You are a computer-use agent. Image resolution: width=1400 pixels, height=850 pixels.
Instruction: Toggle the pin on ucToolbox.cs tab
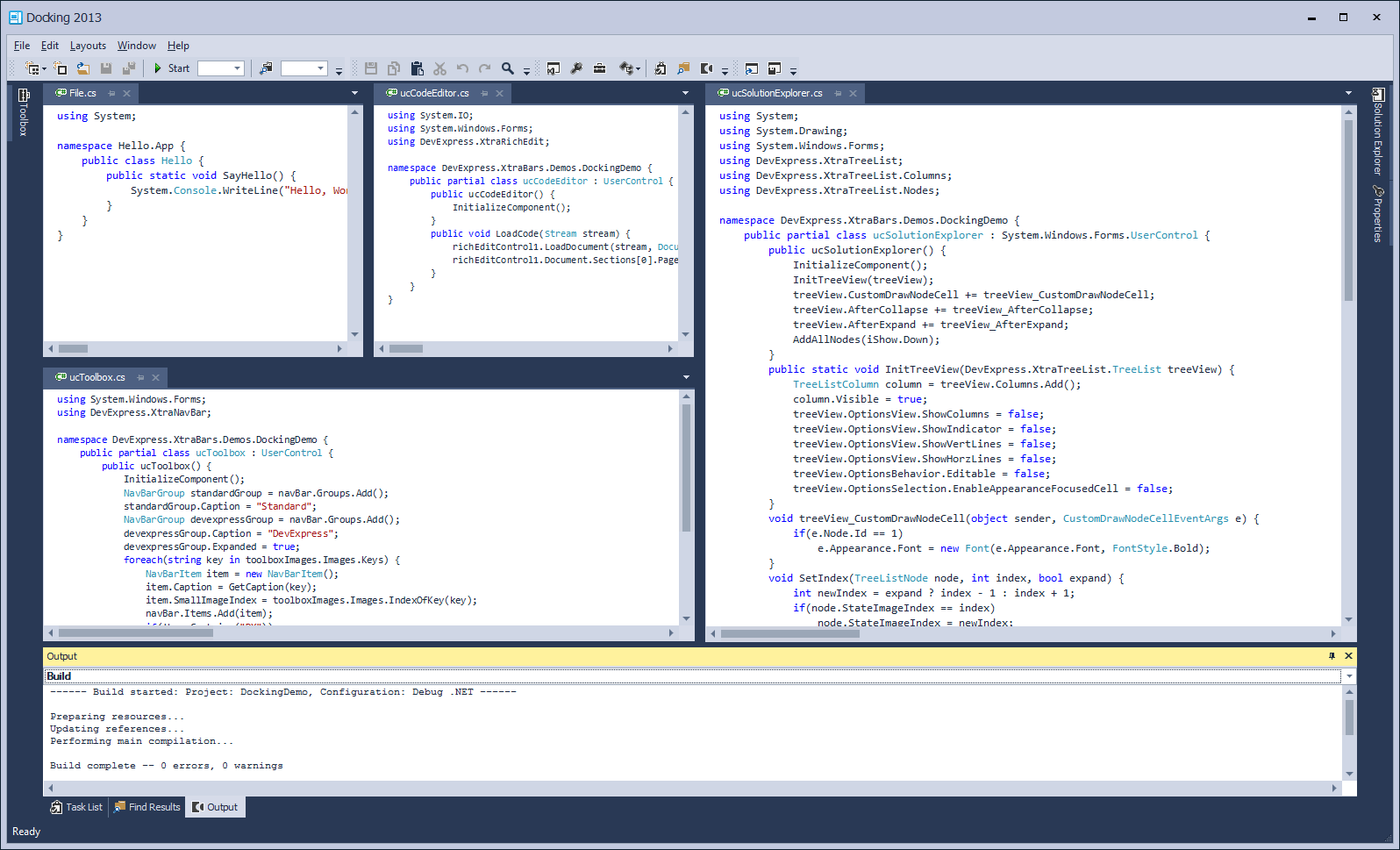coord(140,377)
